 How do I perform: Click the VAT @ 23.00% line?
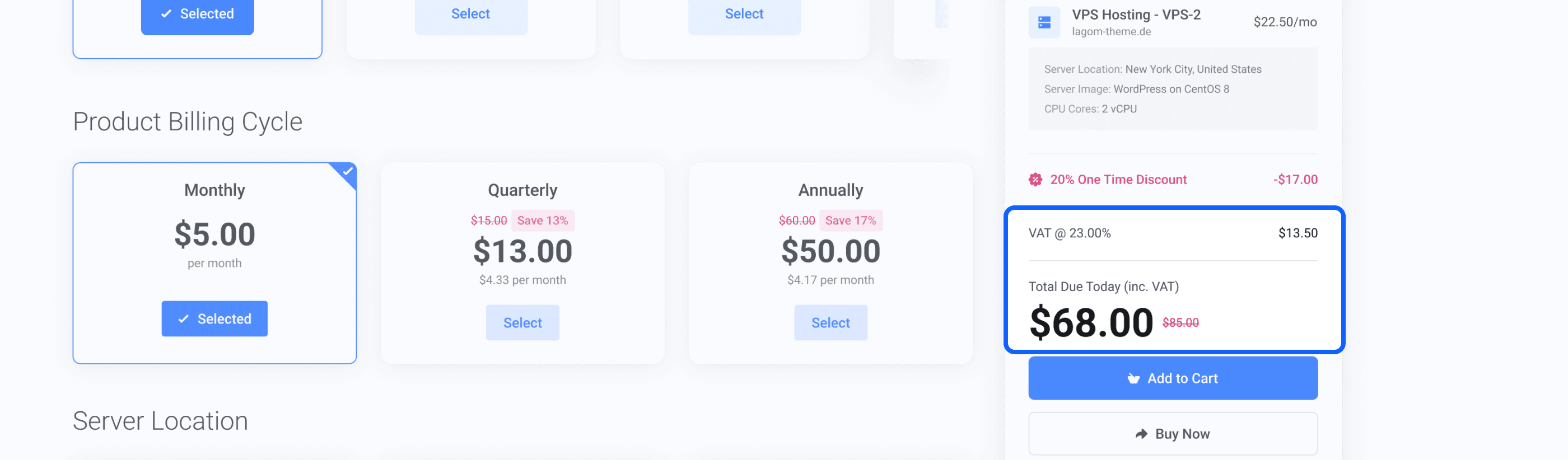(1069, 232)
